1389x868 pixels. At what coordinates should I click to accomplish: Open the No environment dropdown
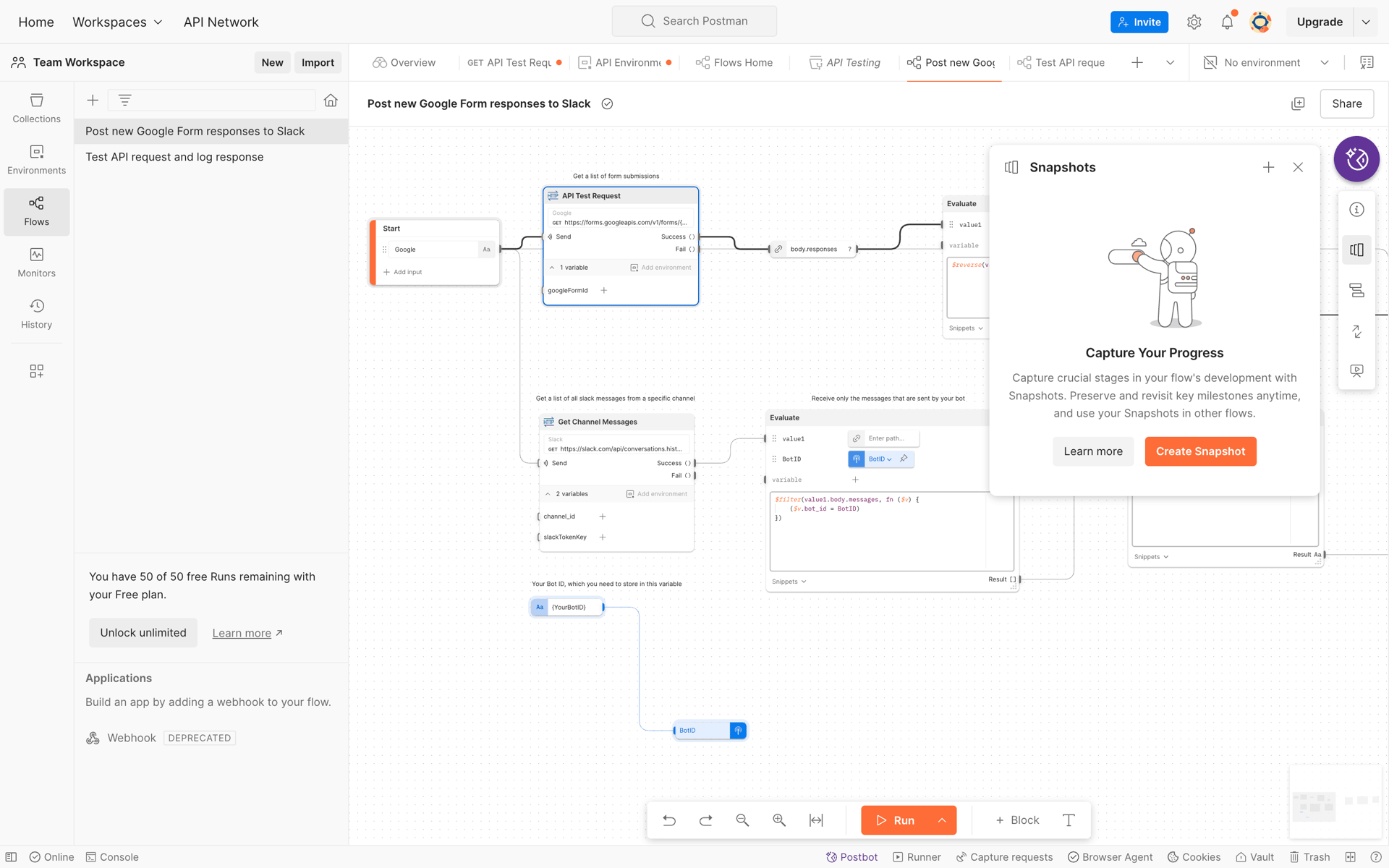click(x=1266, y=62)
